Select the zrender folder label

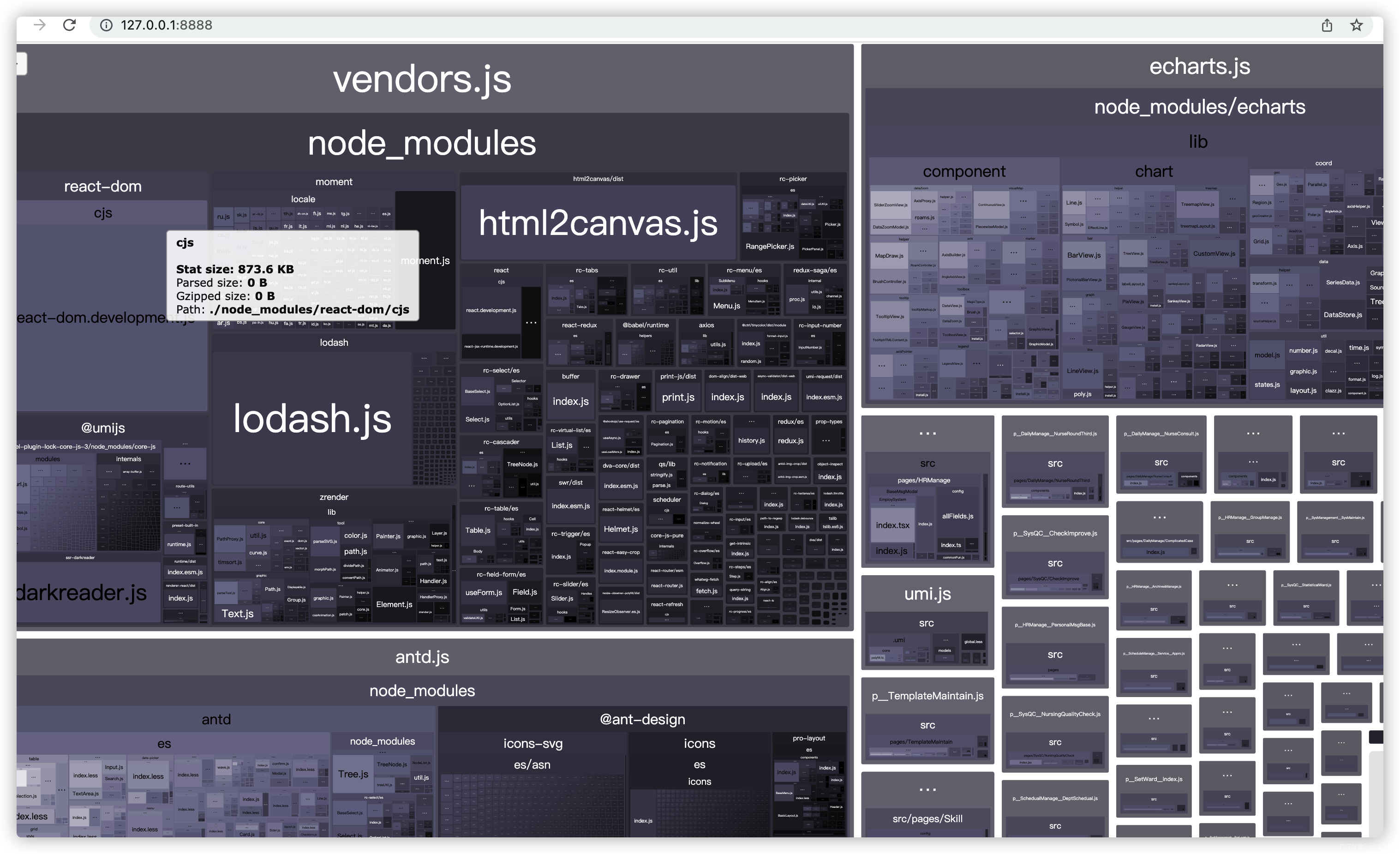(x=334, y=497)
